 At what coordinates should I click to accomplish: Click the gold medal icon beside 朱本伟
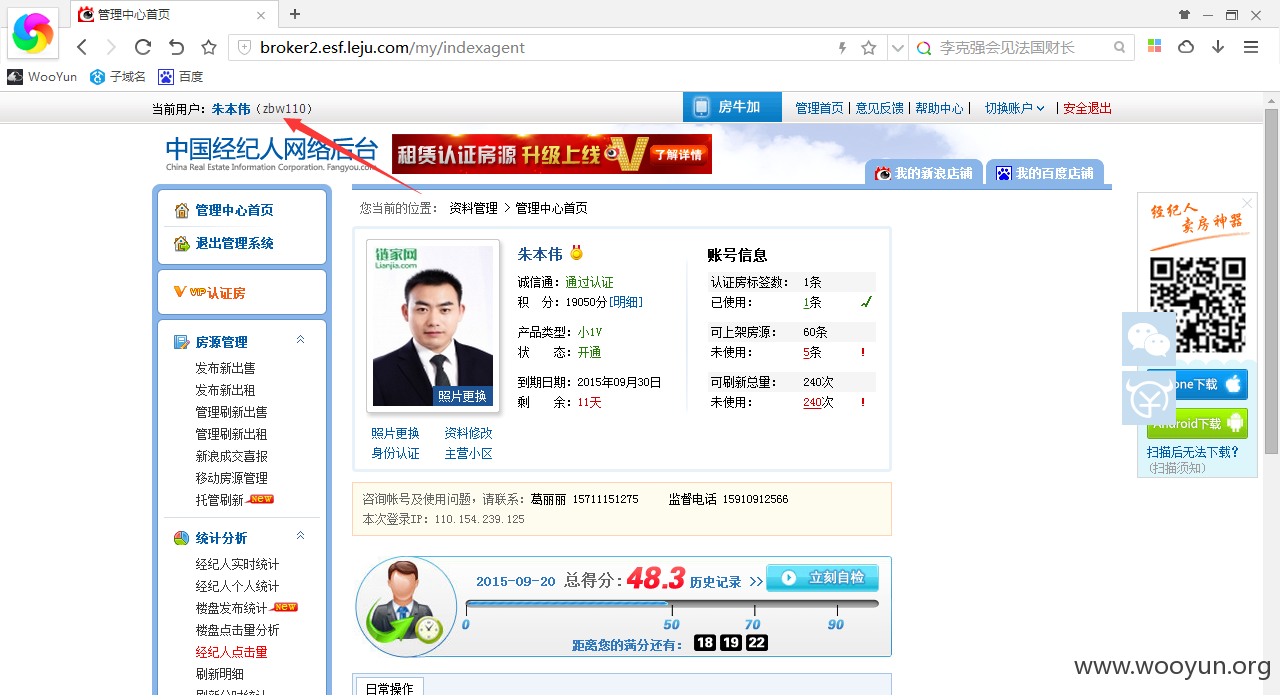[x=576, y=253]
